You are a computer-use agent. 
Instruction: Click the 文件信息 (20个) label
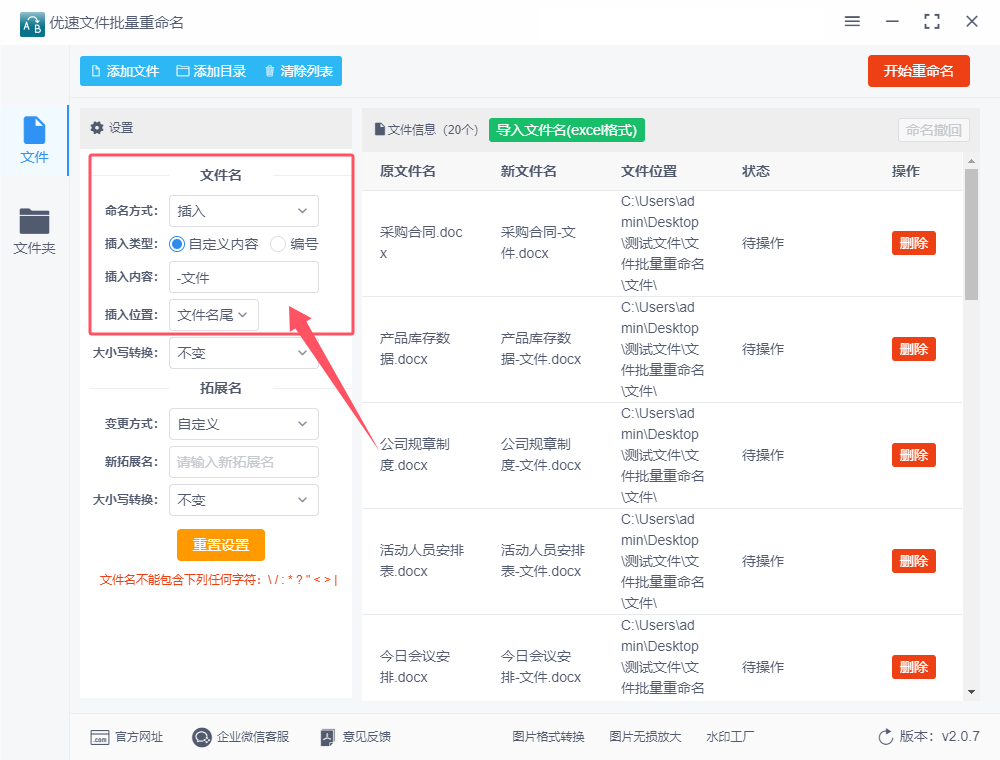click(433, 130)
